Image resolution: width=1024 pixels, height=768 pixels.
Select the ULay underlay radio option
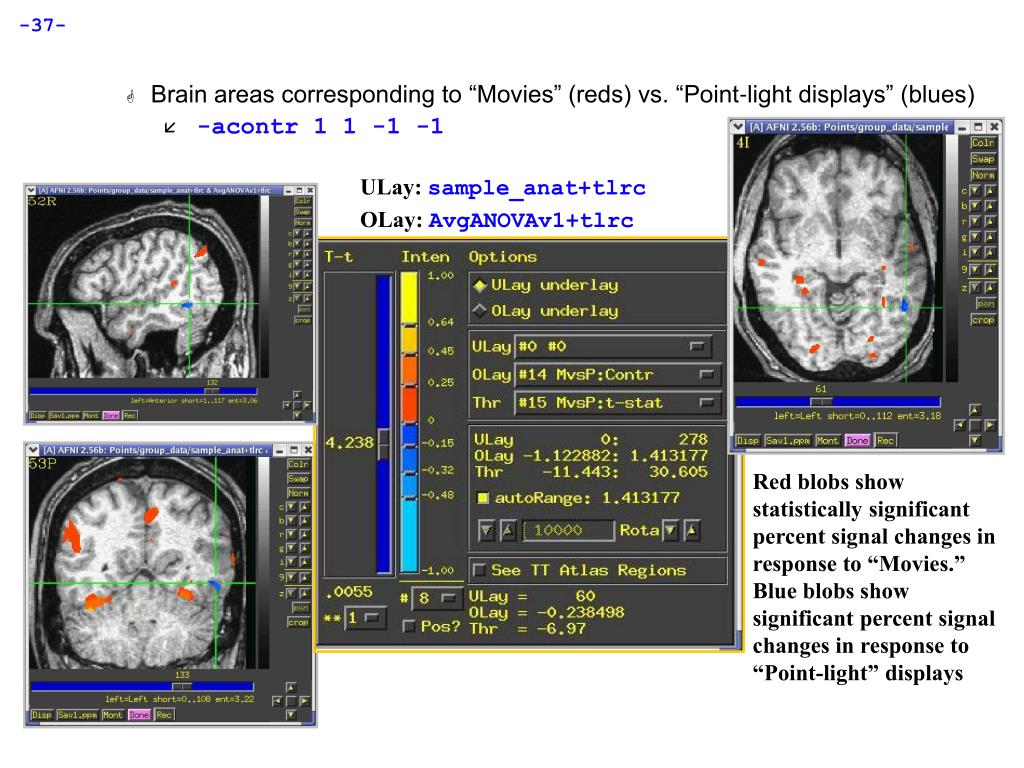[481, 285]
